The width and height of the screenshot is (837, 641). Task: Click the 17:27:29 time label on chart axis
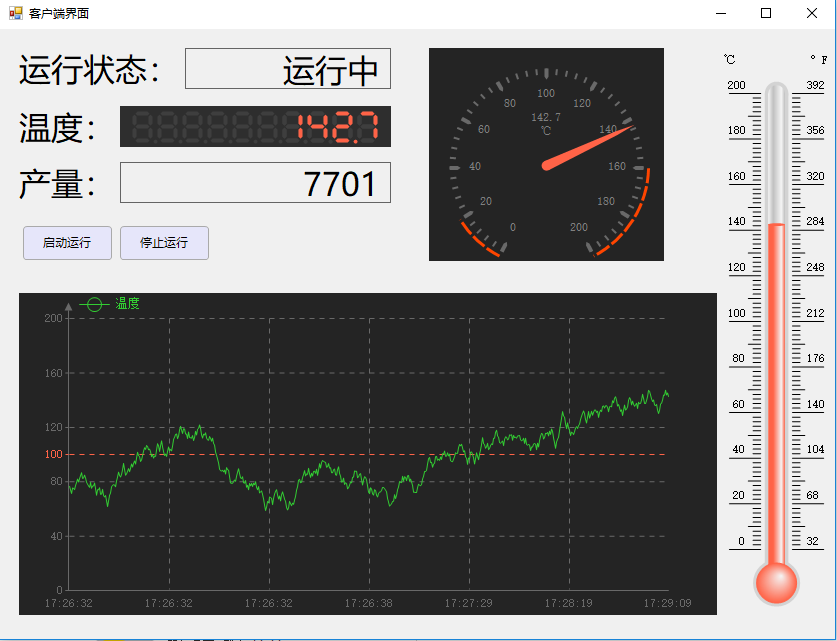coord(468,603)
